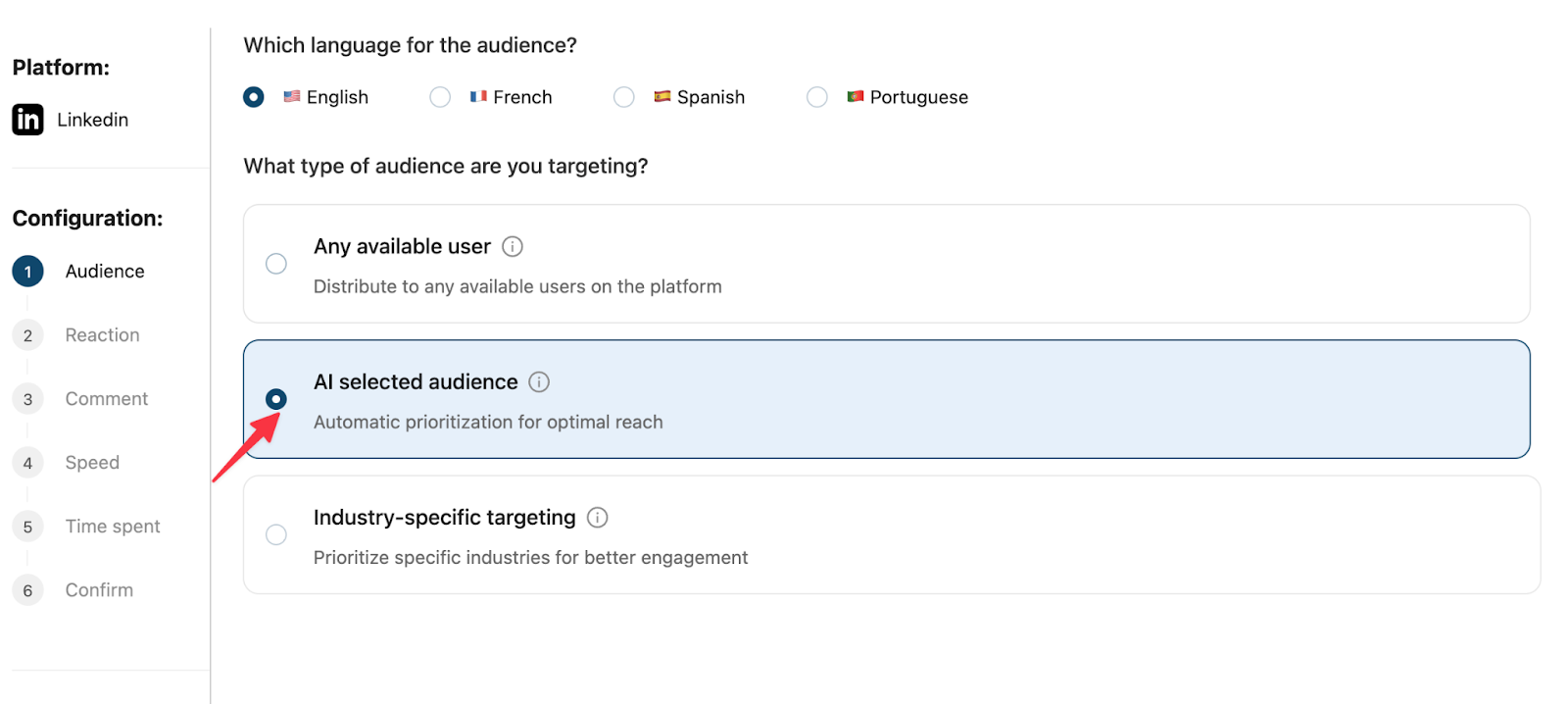The image size is (1568, 704).
Task: Click step 4 Speed number circle
Action: point(27,463)
